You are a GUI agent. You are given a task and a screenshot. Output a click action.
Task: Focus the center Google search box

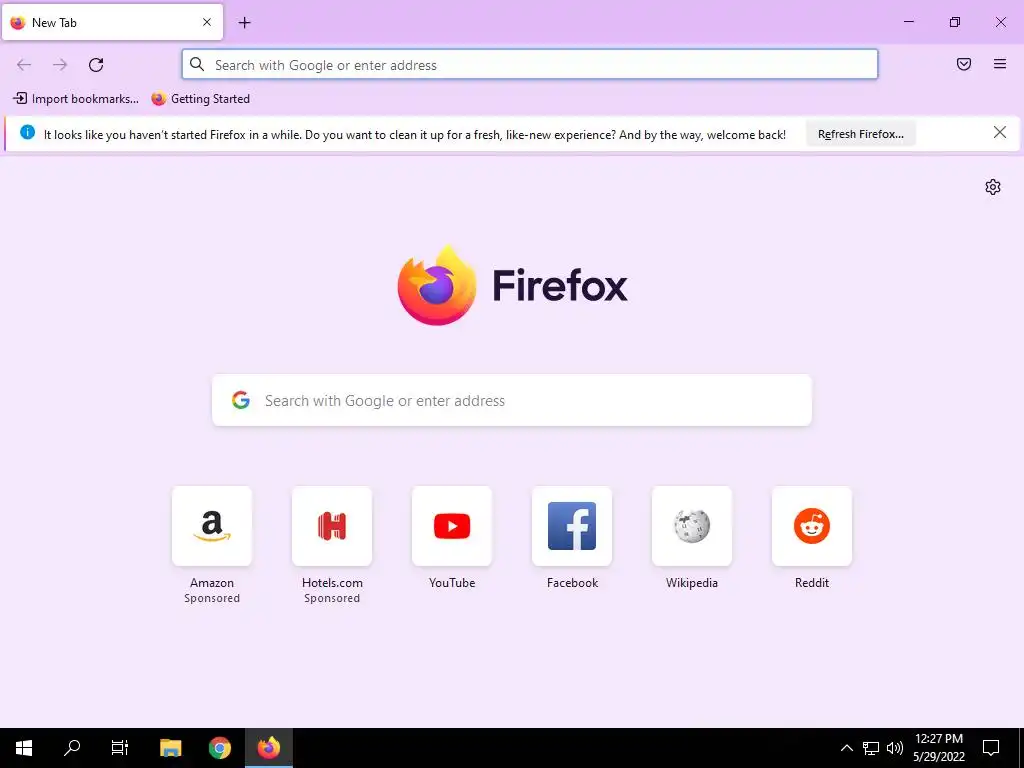(x=512, y=400)
